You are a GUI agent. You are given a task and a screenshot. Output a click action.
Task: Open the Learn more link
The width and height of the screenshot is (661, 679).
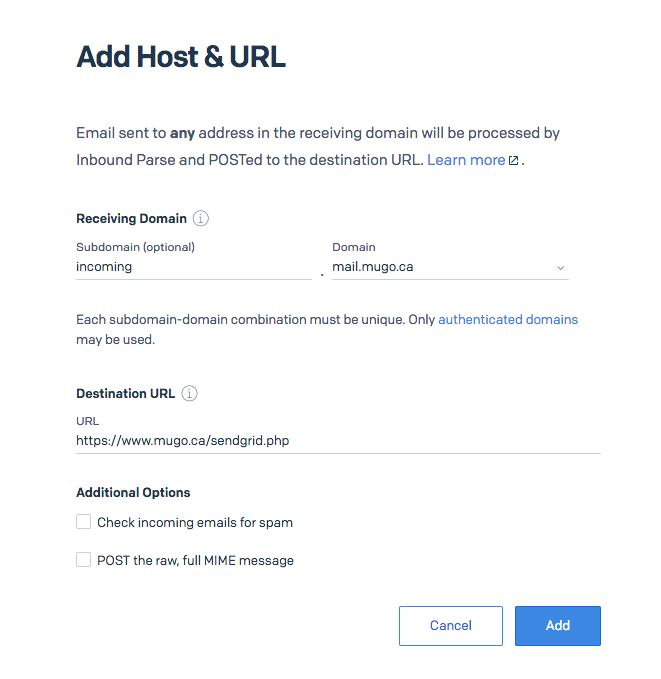466,160
